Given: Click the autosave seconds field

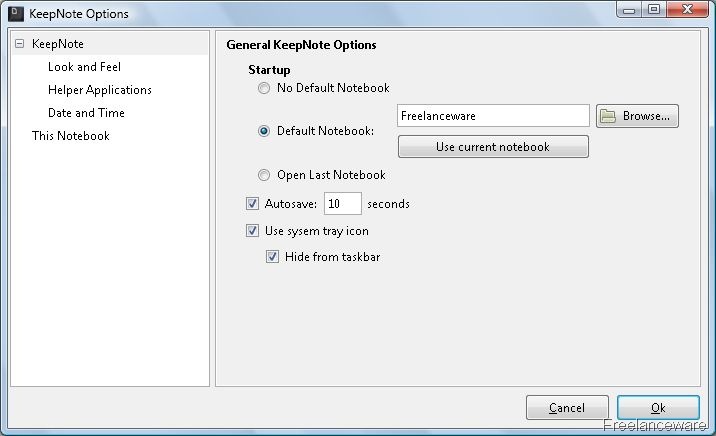Looking at the screenshot, I should pyautogui.click(x=342, y=204).
